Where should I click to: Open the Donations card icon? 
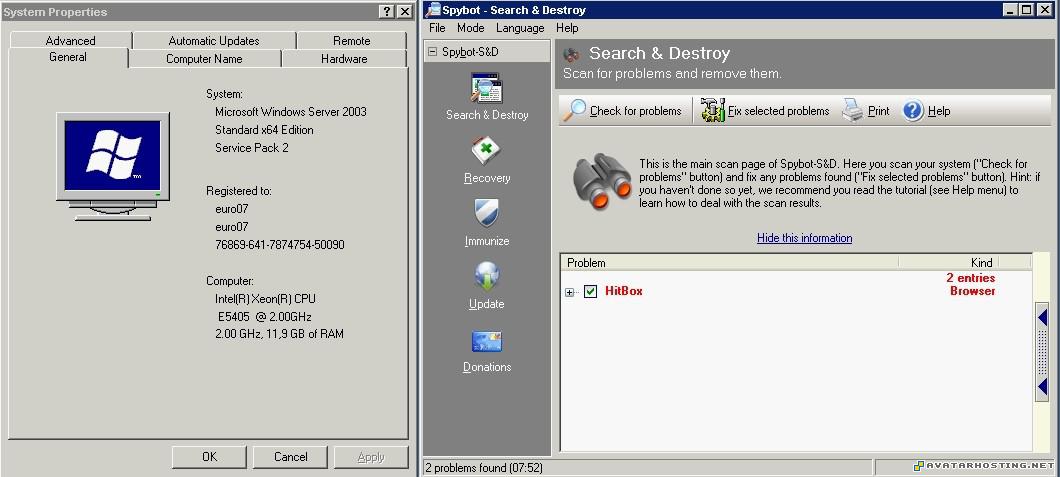click(487, 341)
